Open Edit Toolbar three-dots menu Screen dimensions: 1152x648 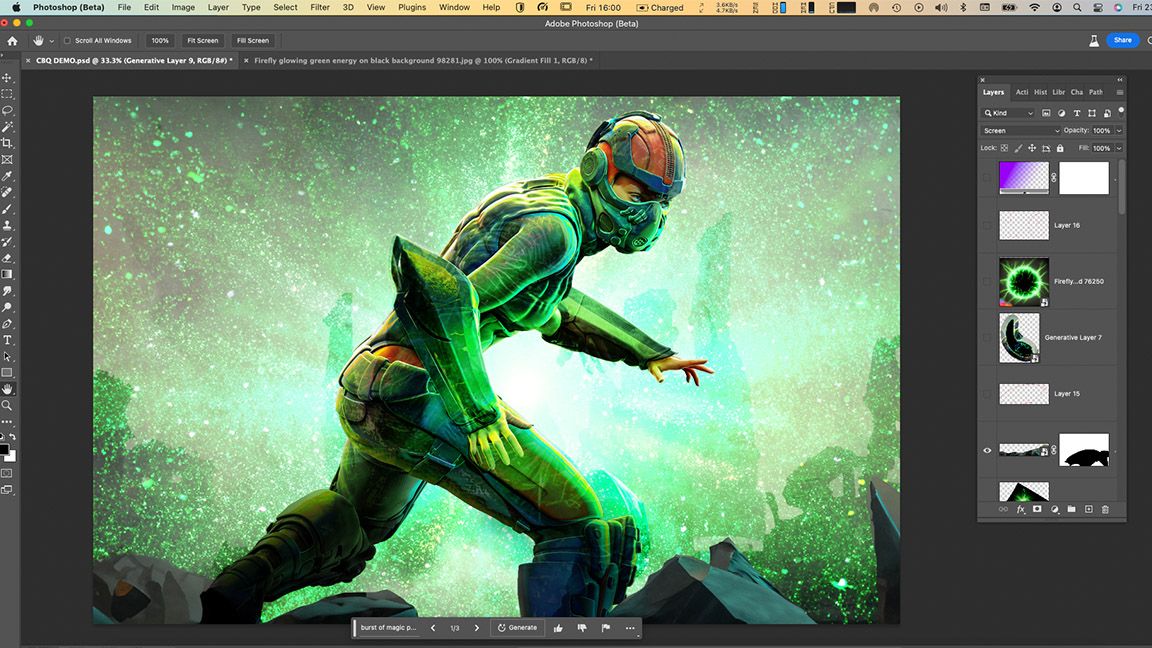click(7, 422)
